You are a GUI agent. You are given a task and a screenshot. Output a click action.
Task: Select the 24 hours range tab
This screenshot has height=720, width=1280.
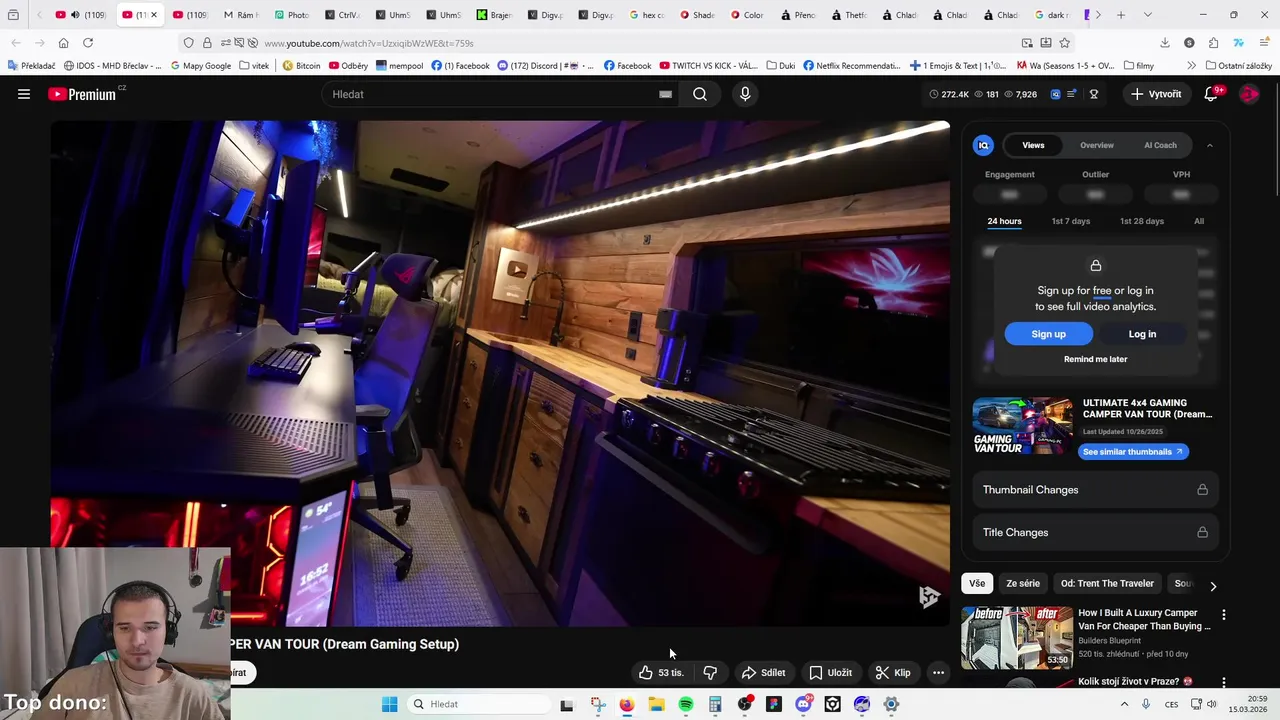pos(1004,221)
